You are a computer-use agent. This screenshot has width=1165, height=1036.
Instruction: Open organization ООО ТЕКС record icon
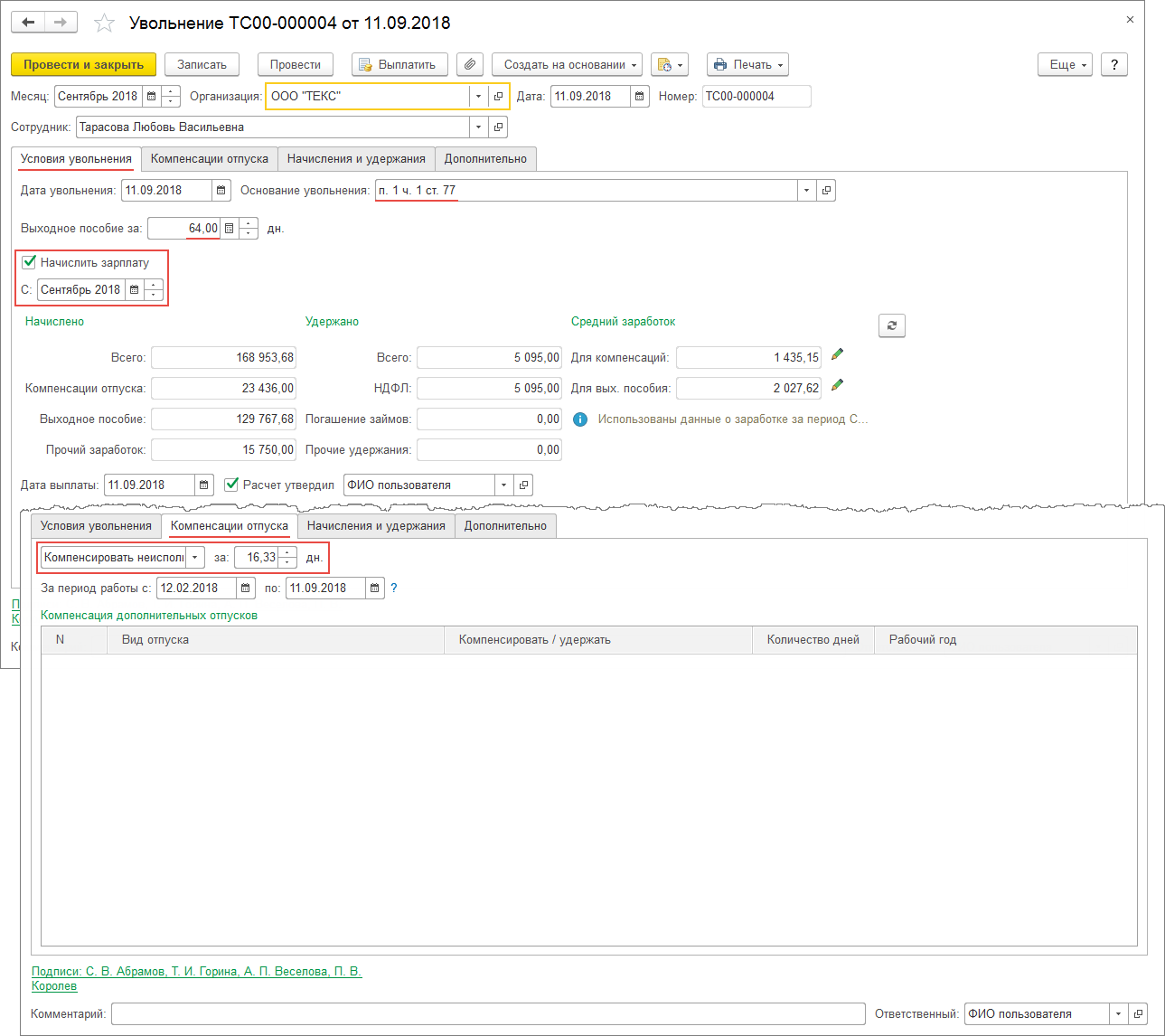[x=498, y=97]
